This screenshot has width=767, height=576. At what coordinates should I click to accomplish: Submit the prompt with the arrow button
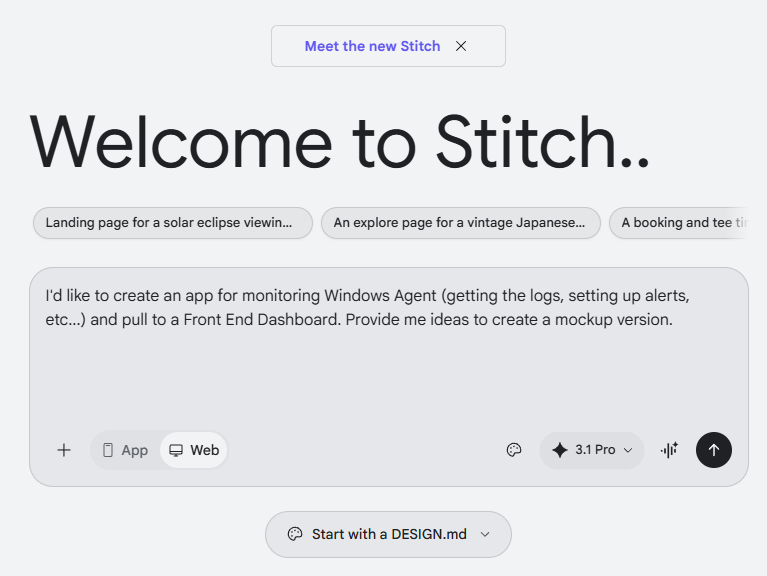coord(714,450)
